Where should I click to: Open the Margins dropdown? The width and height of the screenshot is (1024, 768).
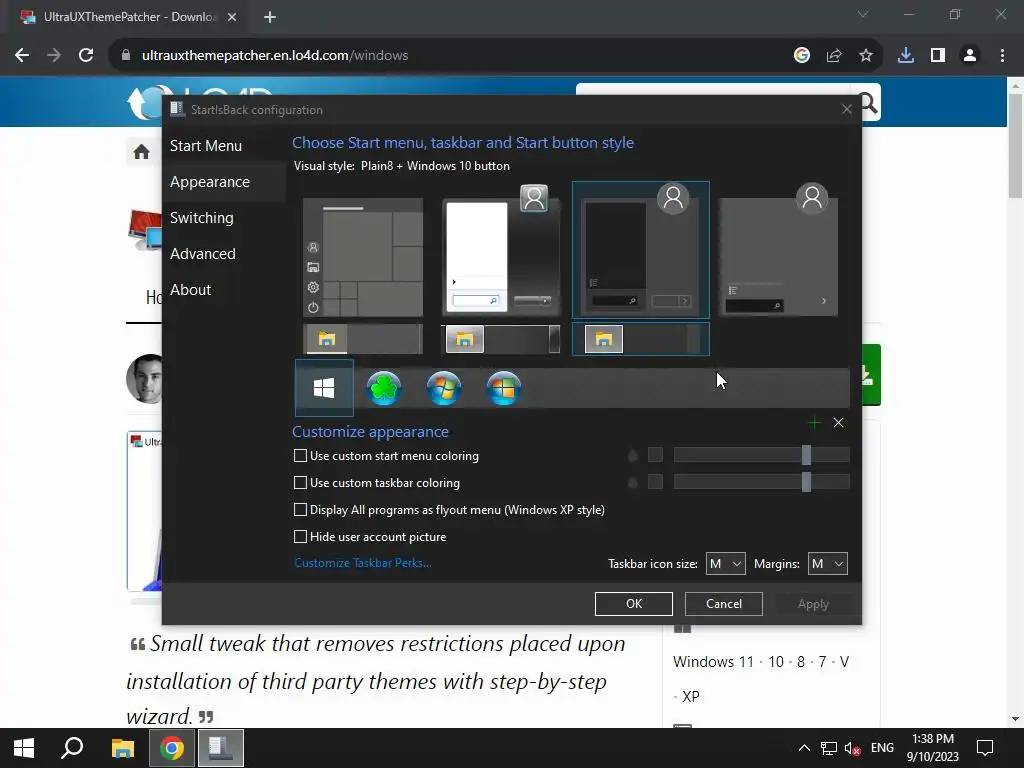(x=827, y=564)
